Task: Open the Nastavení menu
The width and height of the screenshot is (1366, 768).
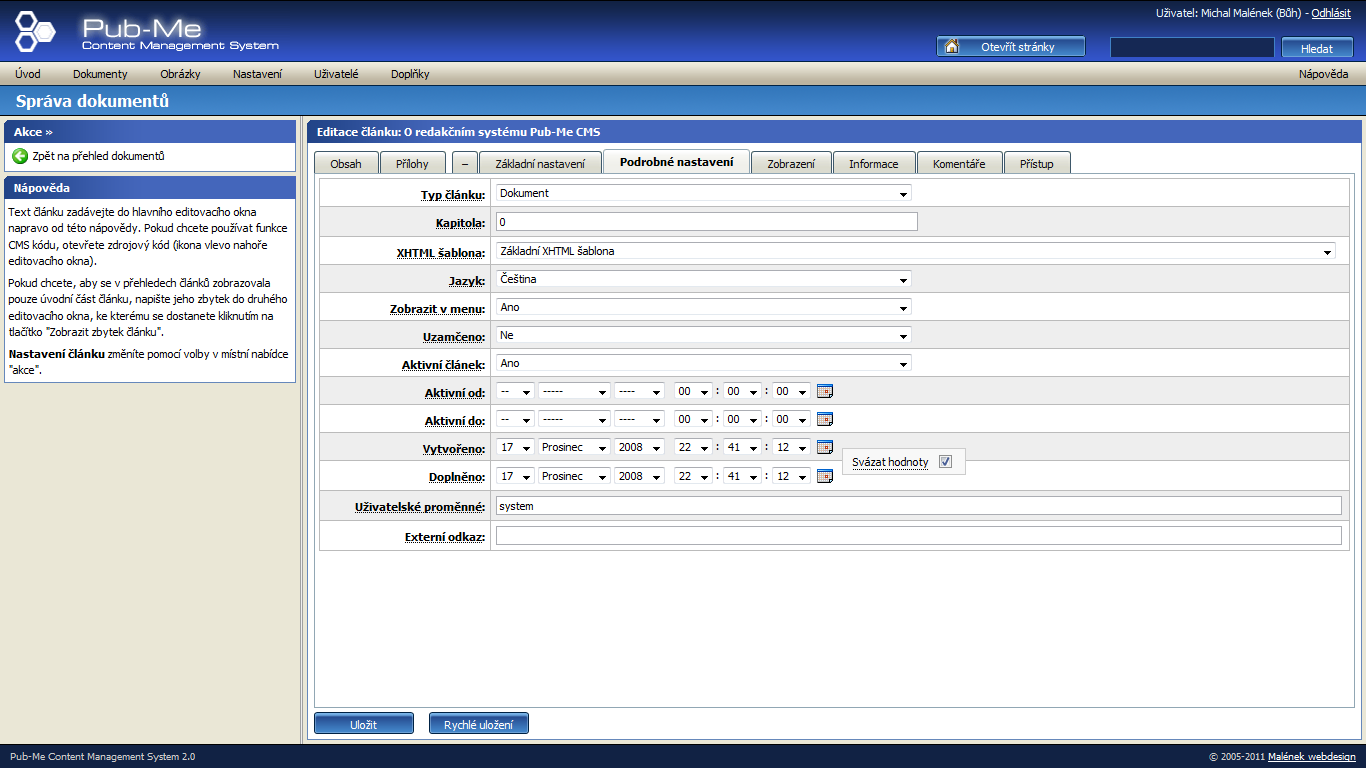Action: [x=257, y=74]
